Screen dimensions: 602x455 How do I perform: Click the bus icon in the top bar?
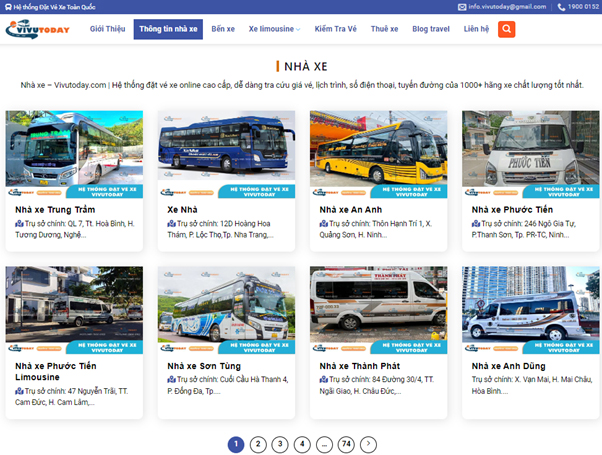click(8, 7)
